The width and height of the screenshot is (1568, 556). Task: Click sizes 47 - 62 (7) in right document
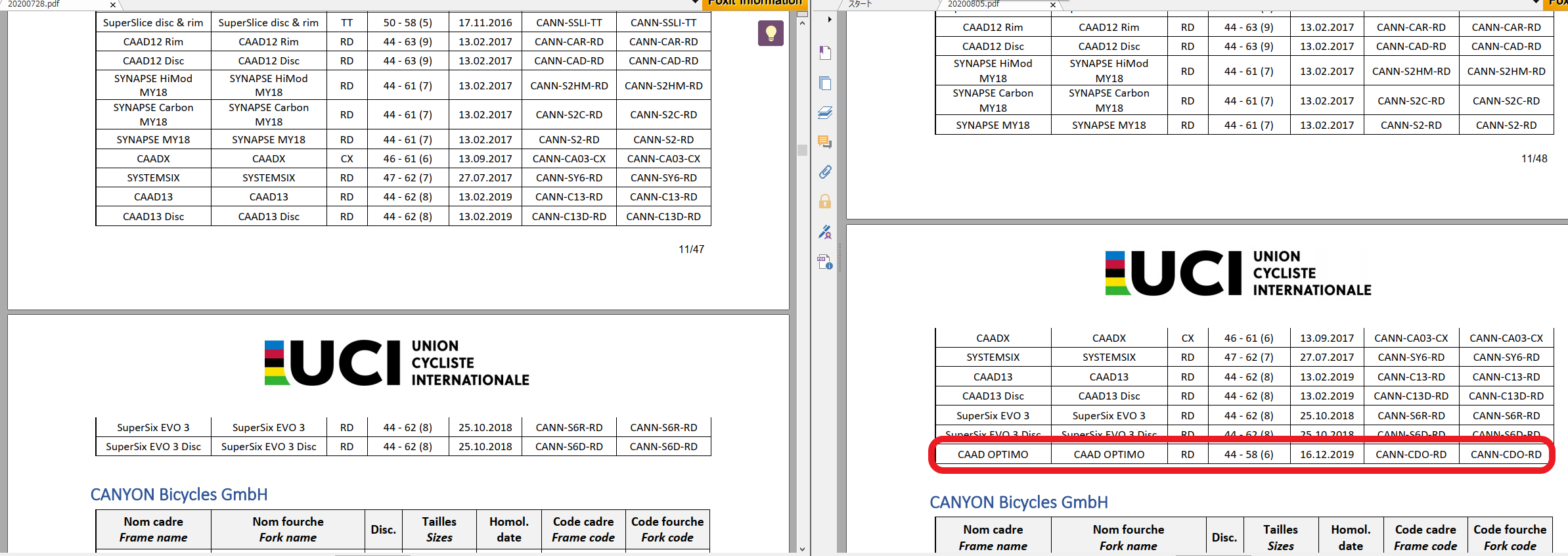point(1249,357)
